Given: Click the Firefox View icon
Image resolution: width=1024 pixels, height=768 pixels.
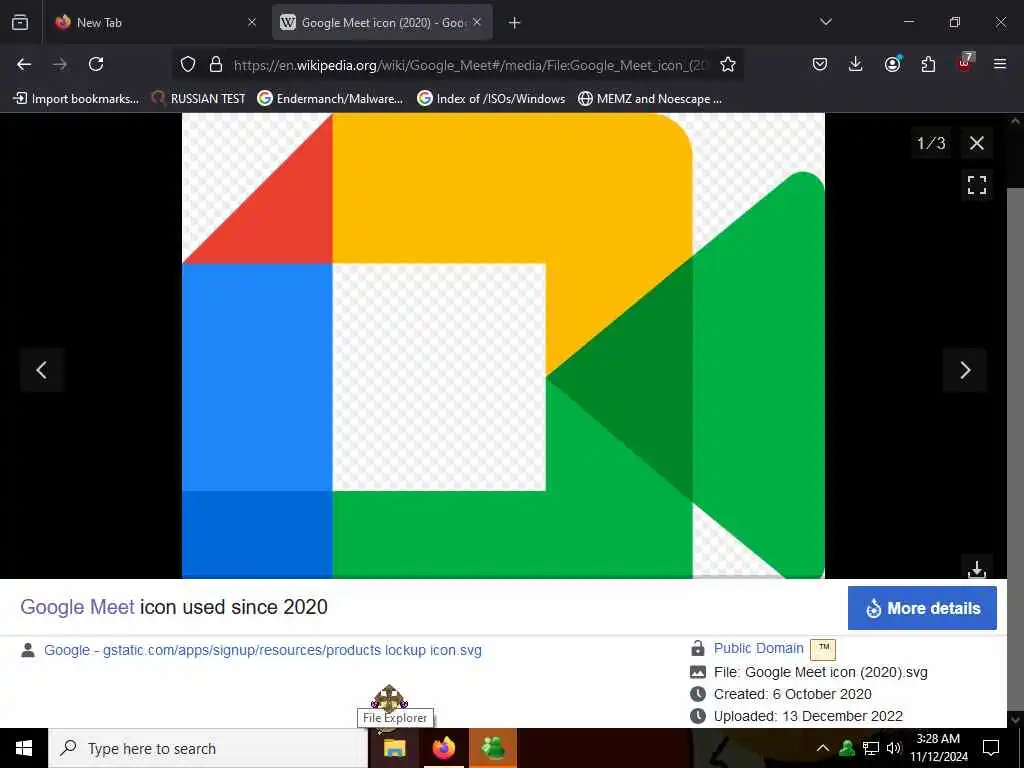Looking at the screenshot, I should [20, 22].
